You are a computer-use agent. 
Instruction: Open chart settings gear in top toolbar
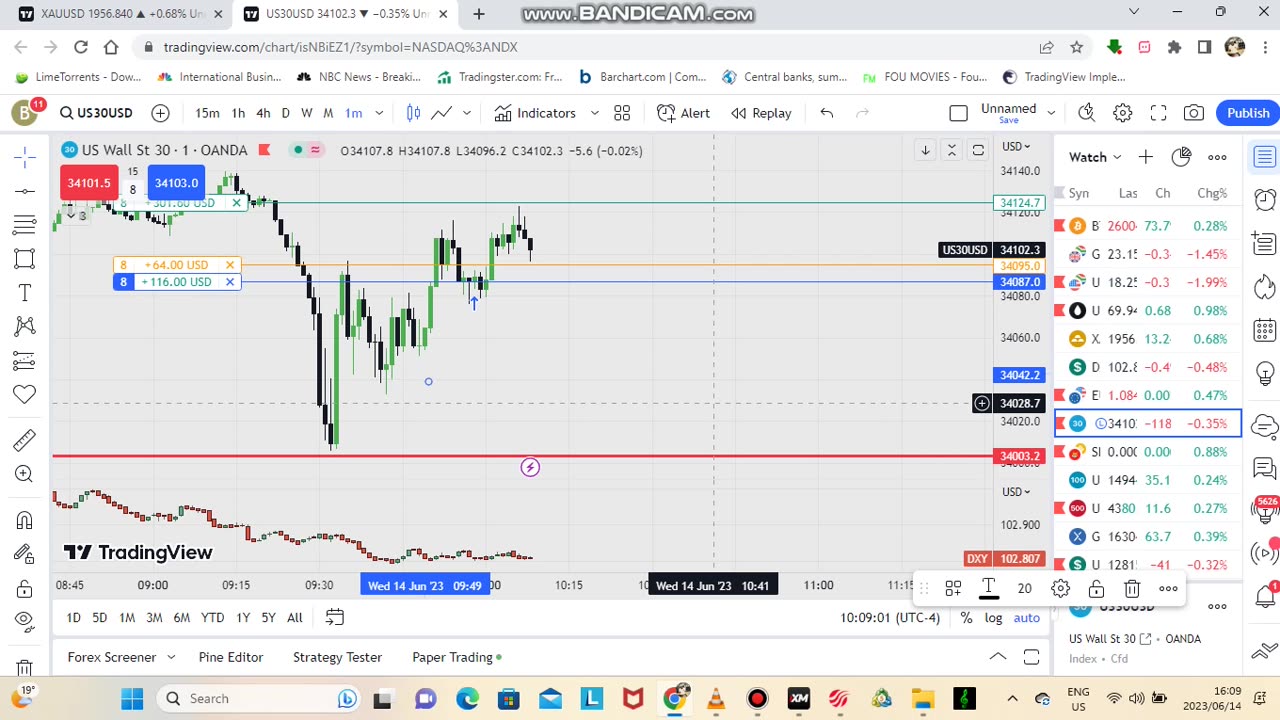[x=1123, y=113]
